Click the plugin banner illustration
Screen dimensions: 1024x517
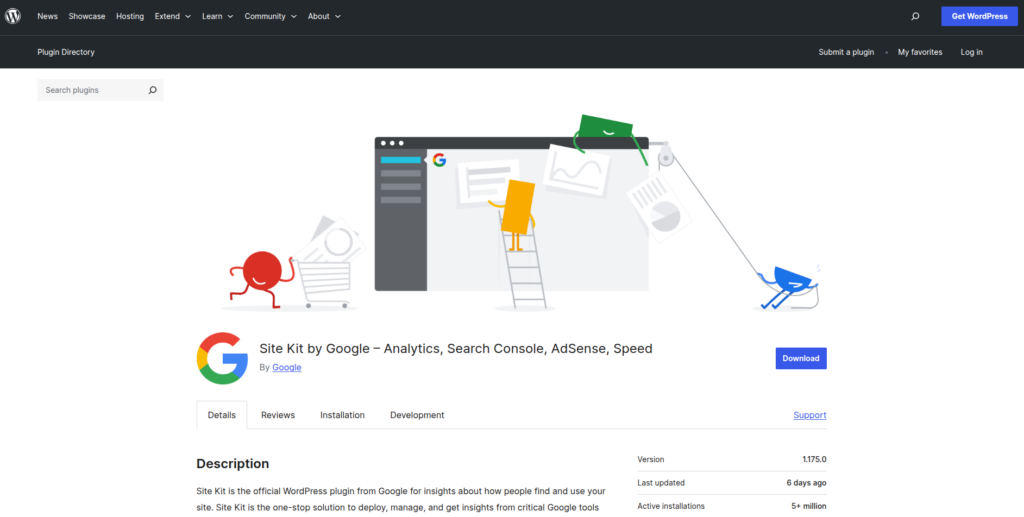[x=511, y=213]
